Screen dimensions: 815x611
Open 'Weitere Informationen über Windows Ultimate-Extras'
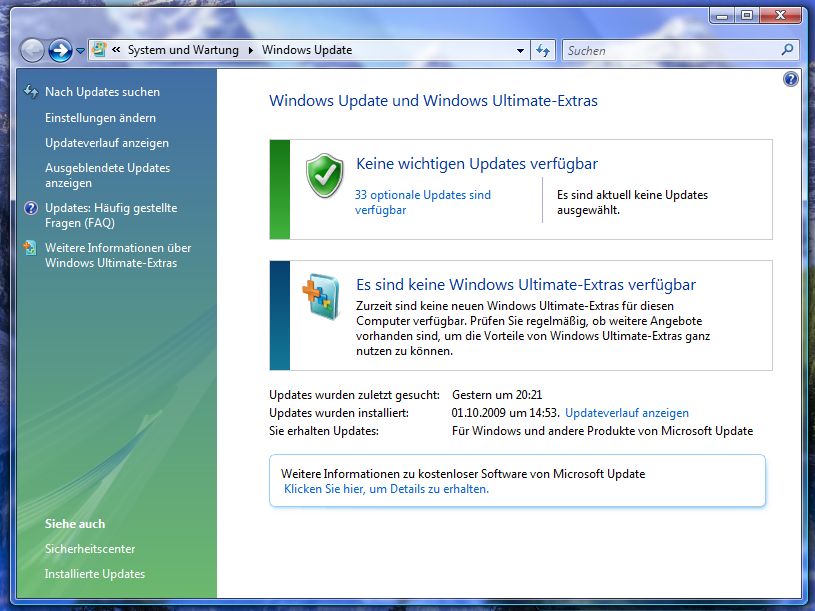coord(118,255)
